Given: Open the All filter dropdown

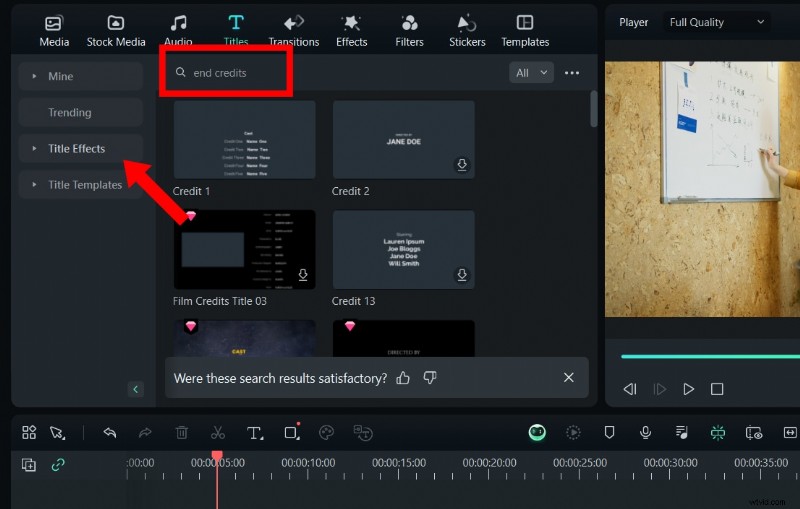Looking at the screenshot, I should (531, 72).
